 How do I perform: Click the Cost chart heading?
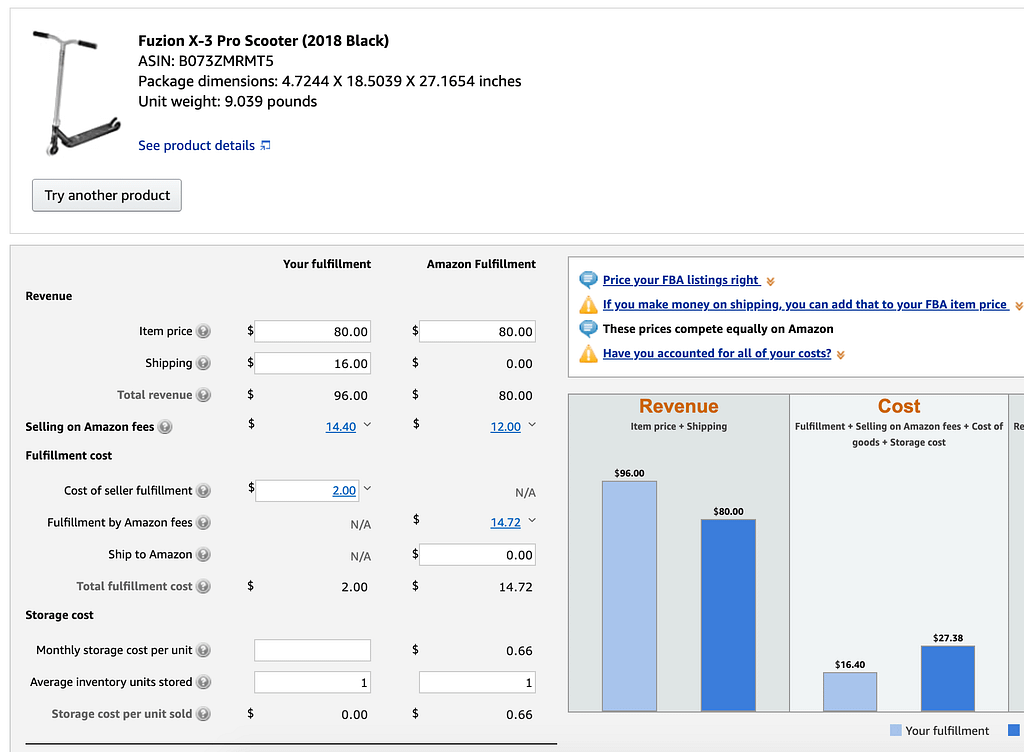pyautogui.click(x=899, y=406)
